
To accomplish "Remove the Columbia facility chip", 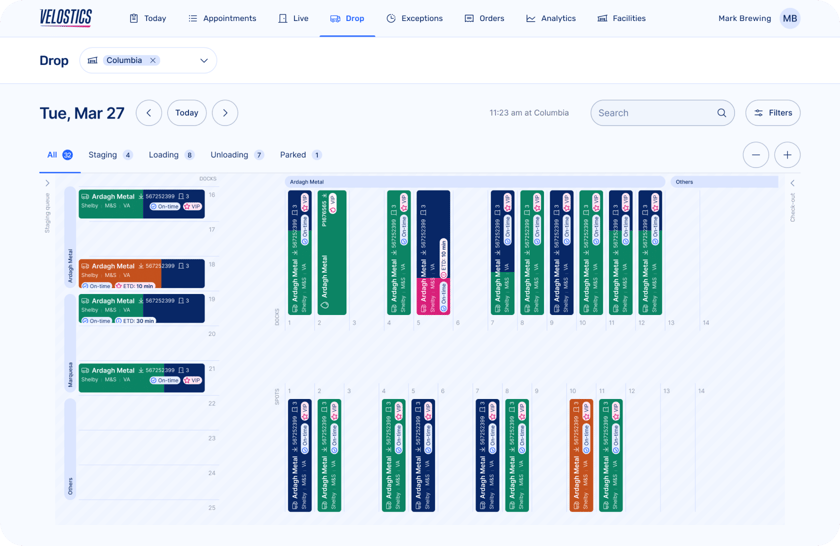I will 153,60.
